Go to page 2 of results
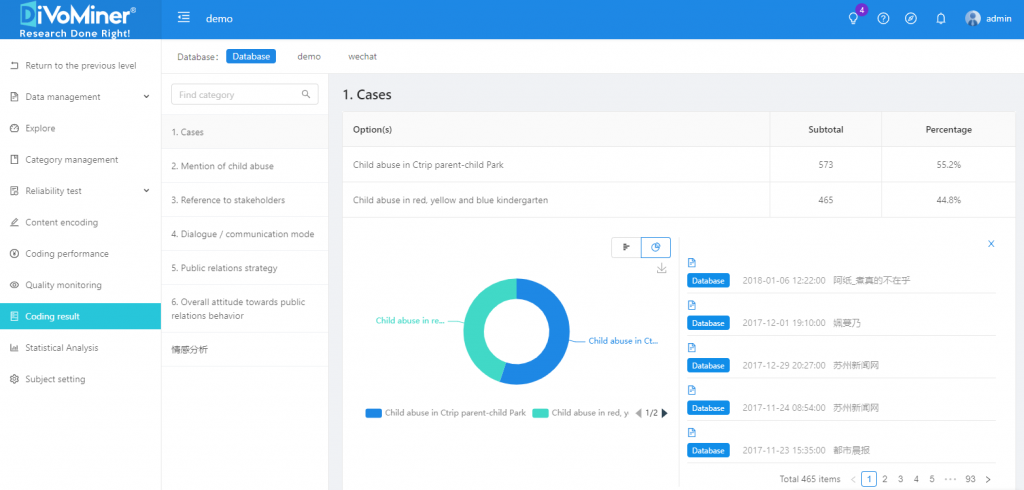The height and width of the screenshot is (490, 1024). coord(884,479)
